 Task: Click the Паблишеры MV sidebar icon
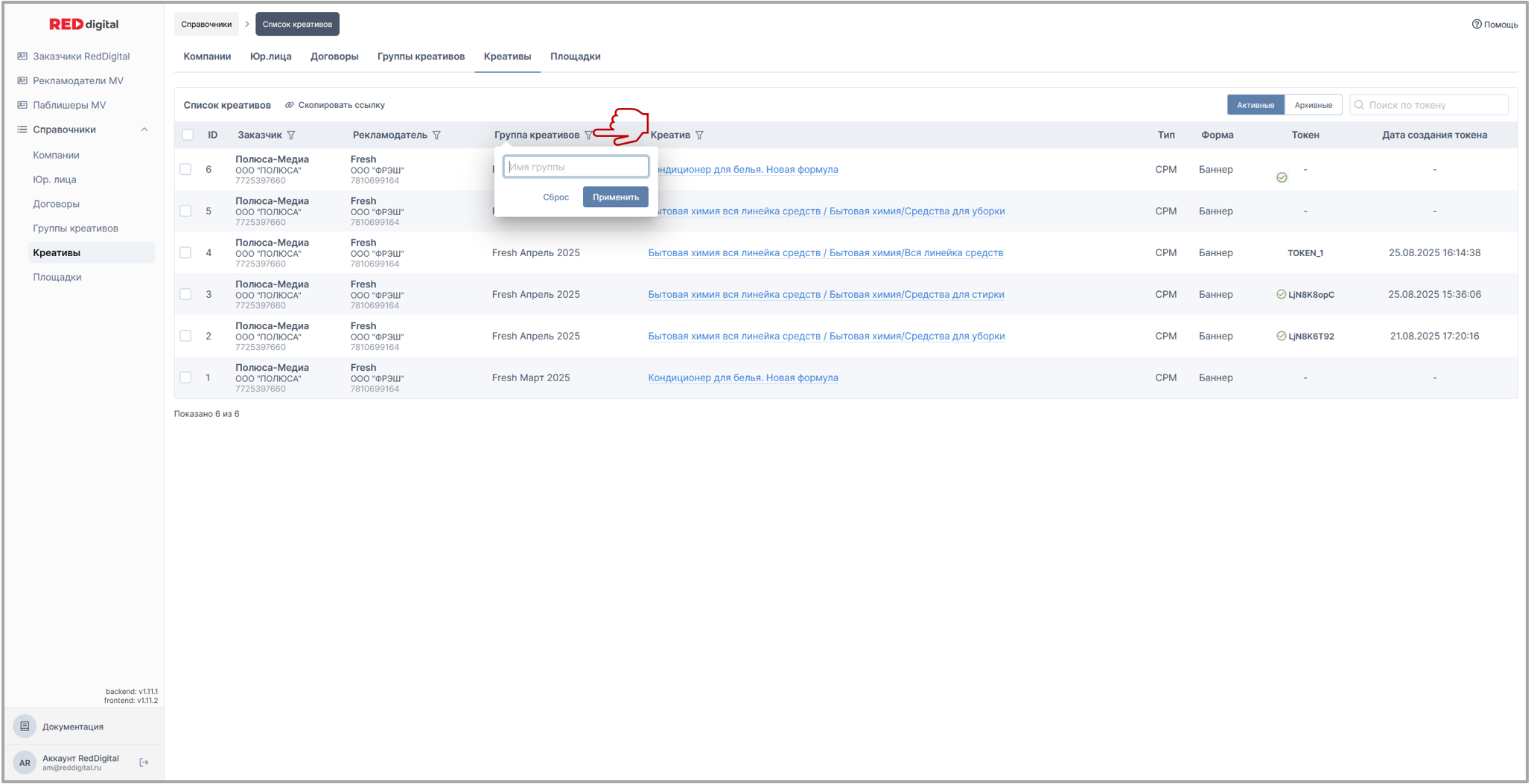[x=22, y=105]
